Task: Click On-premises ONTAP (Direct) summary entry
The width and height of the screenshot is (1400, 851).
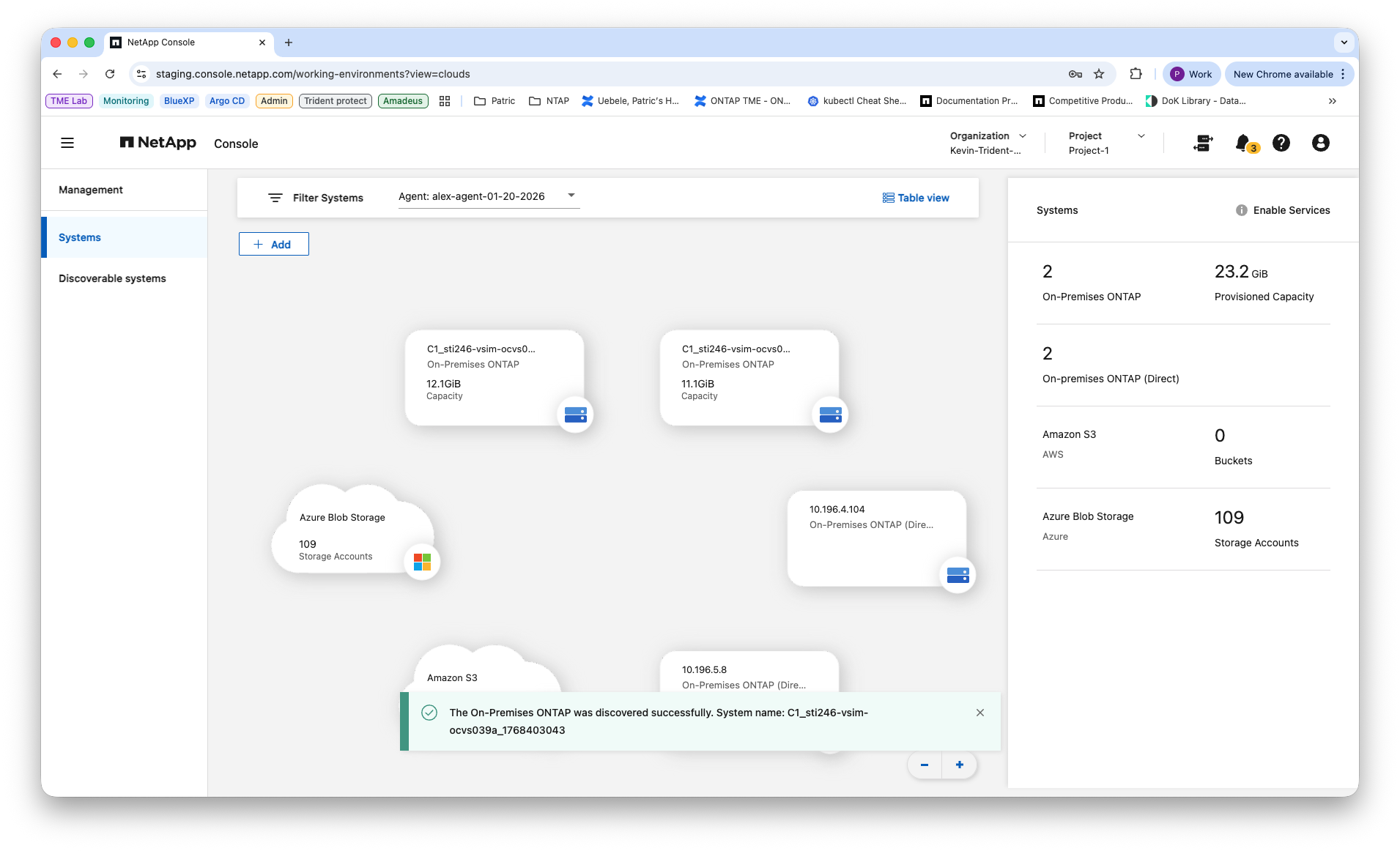Action: (1111, 365)
